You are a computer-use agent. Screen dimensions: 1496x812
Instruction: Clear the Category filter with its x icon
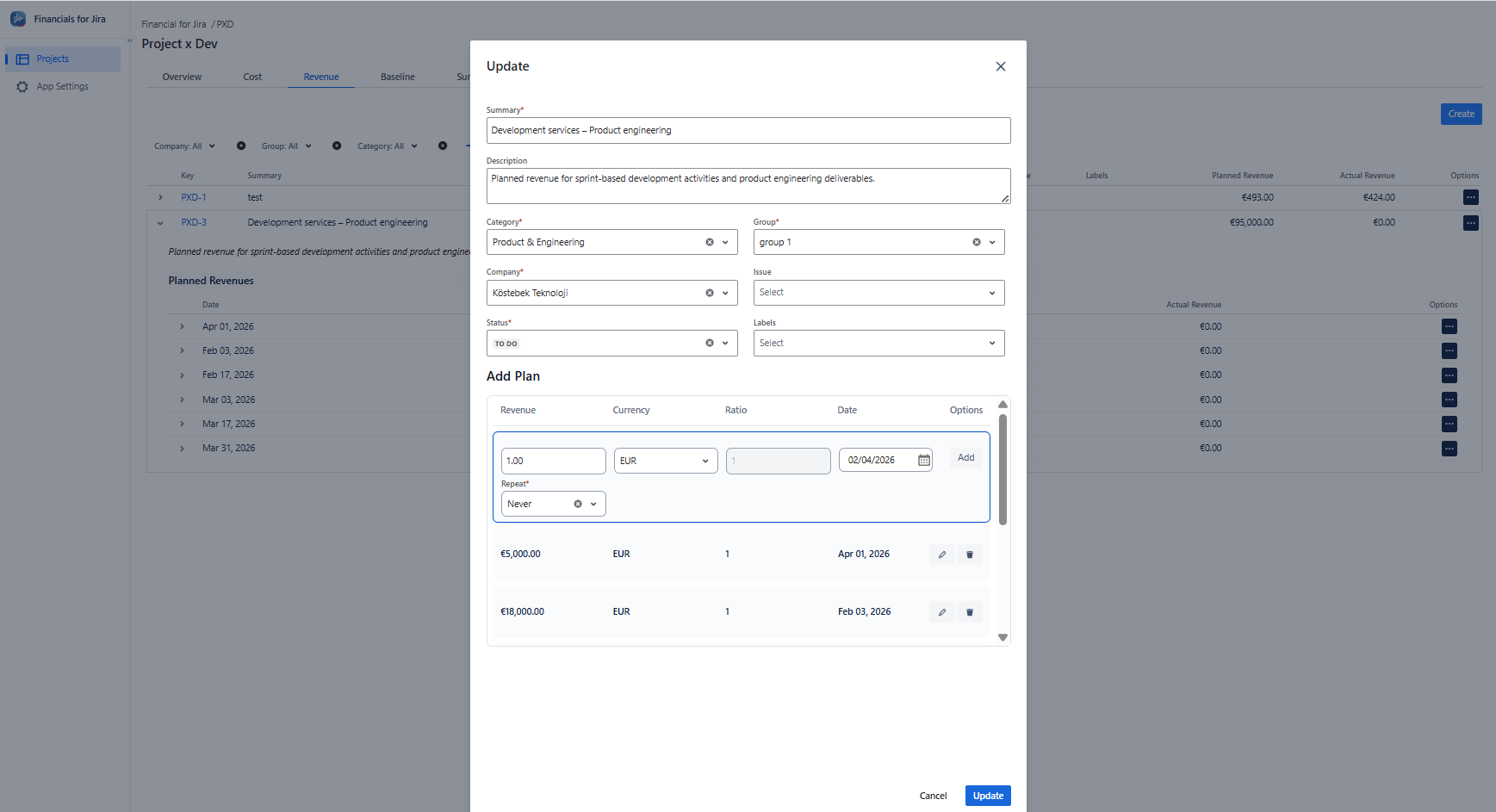[x=443, y=146]
